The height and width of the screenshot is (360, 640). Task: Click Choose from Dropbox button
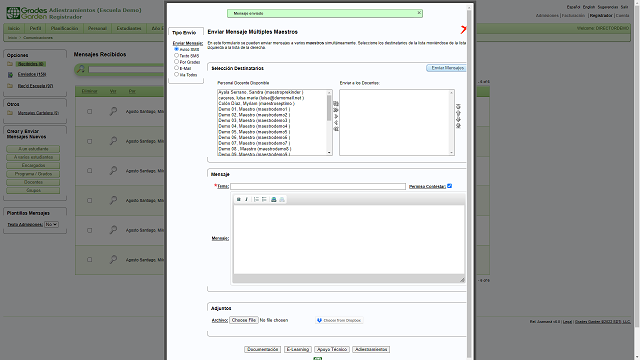[x=339, y=320]
